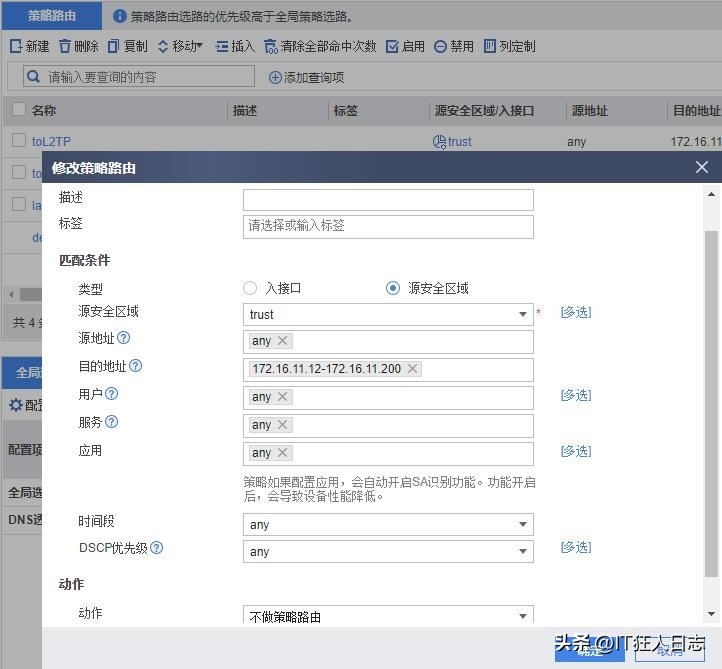The image size is (722, 669).
Task: Remove the any tag in 源地址
Action: [x=283, y=341]
